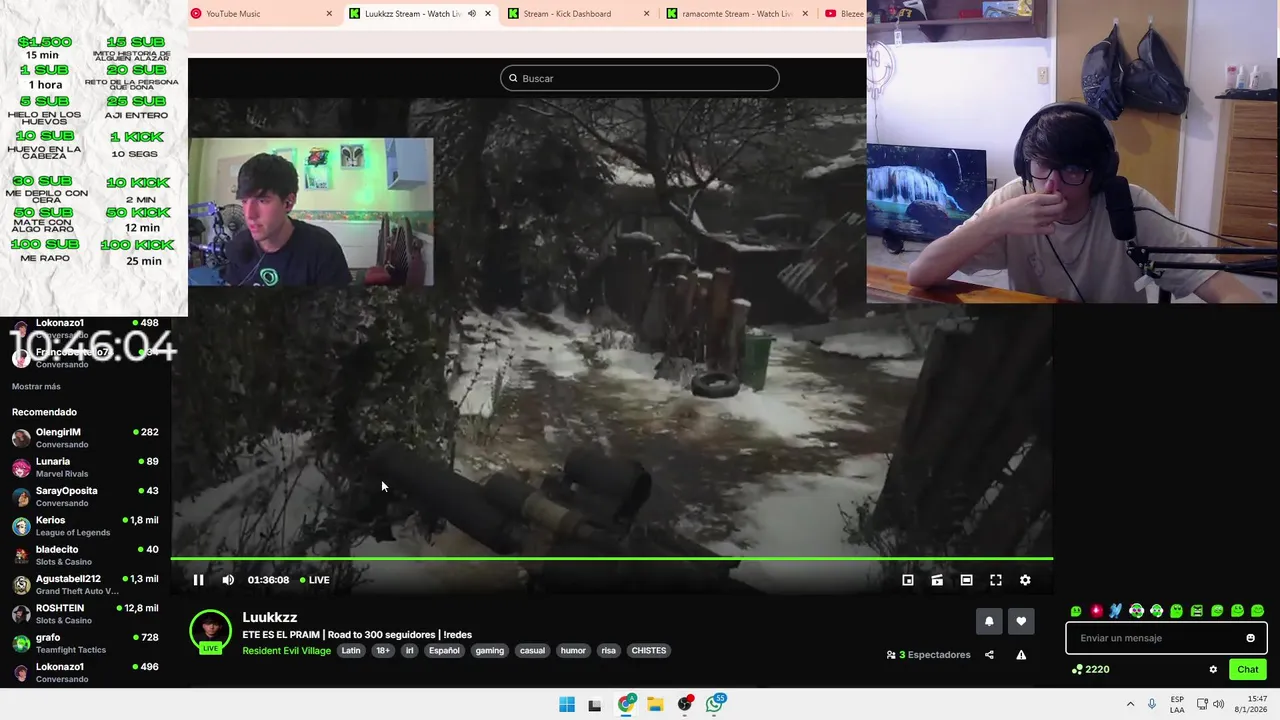
Task: Open Lunaria Marvel Rivals channel
Action: [85, 467]
